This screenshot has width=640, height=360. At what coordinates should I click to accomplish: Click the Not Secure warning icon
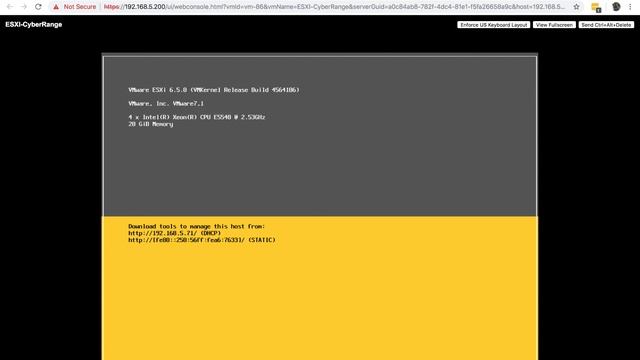(56, 7)
